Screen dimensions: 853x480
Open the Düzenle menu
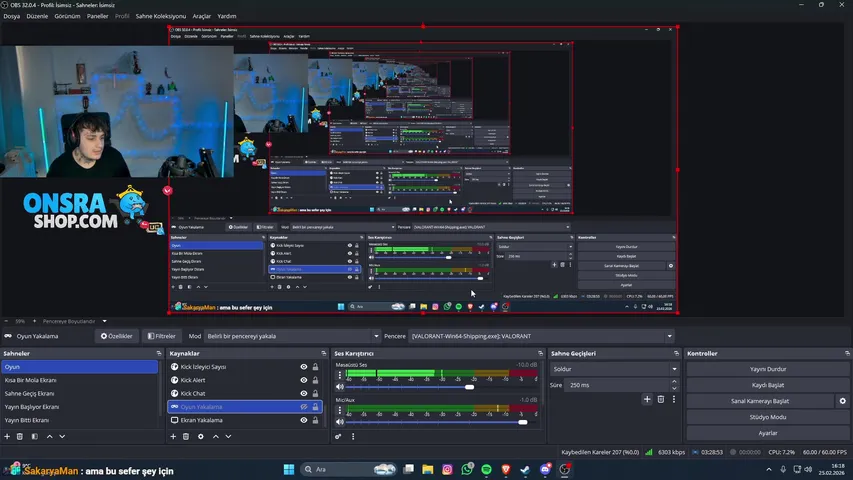click(37, 16)
